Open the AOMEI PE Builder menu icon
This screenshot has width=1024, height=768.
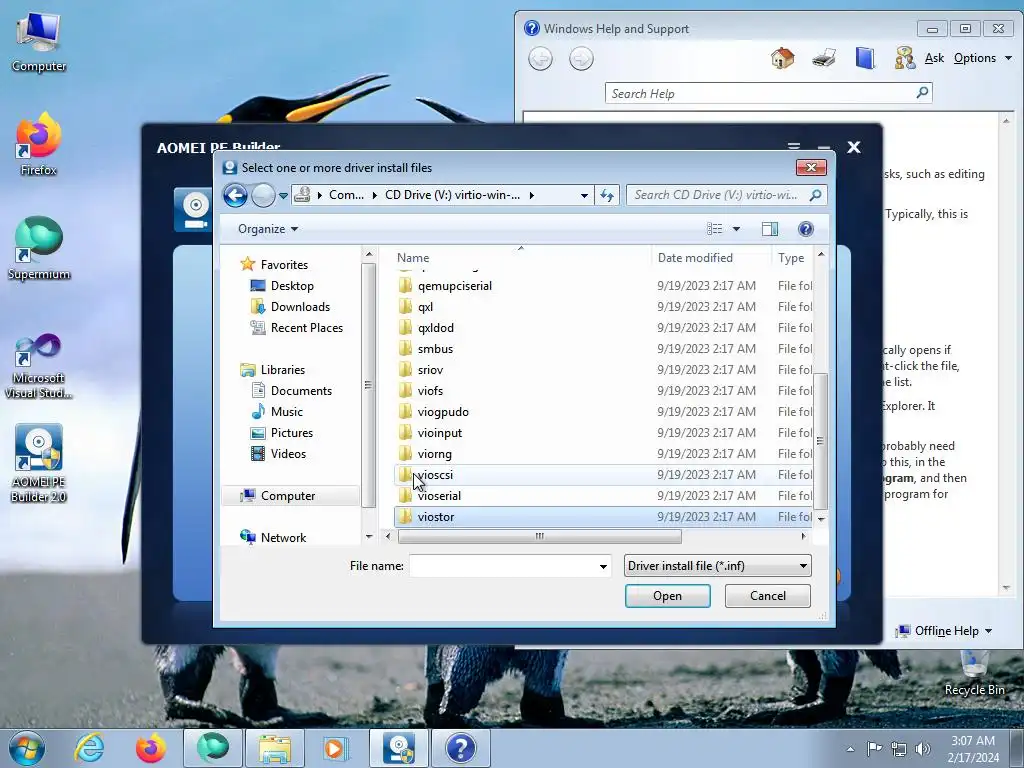pyautogui.click(x=793, y=147)
